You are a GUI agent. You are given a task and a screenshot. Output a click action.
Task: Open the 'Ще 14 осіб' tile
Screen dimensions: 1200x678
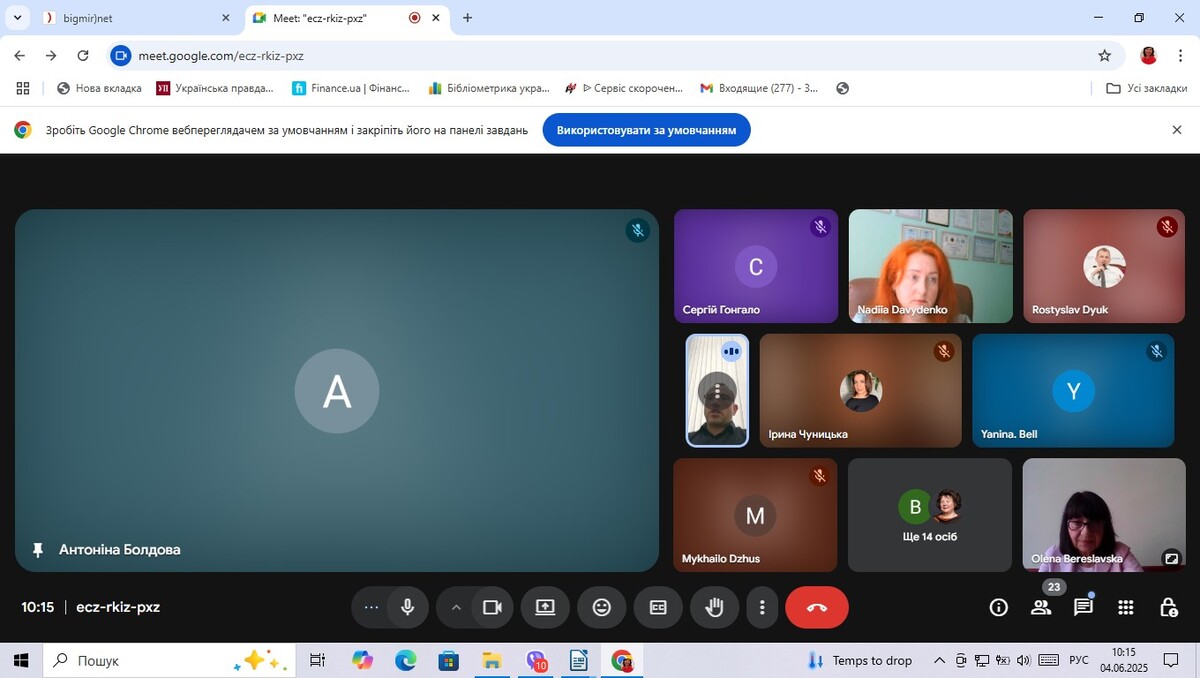930,515
